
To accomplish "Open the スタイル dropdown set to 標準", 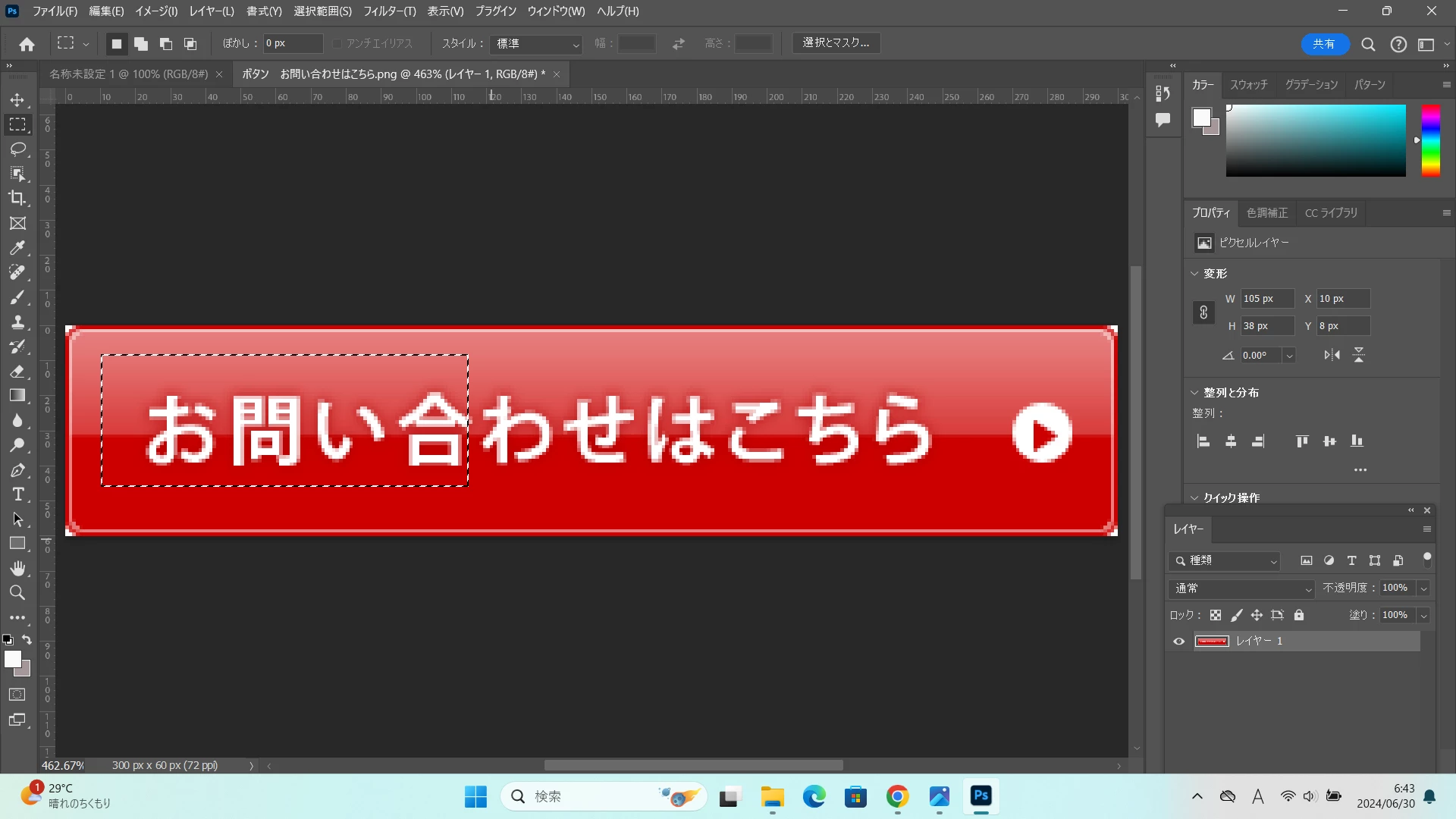I will pyautogui.click(x=536, y=44).
